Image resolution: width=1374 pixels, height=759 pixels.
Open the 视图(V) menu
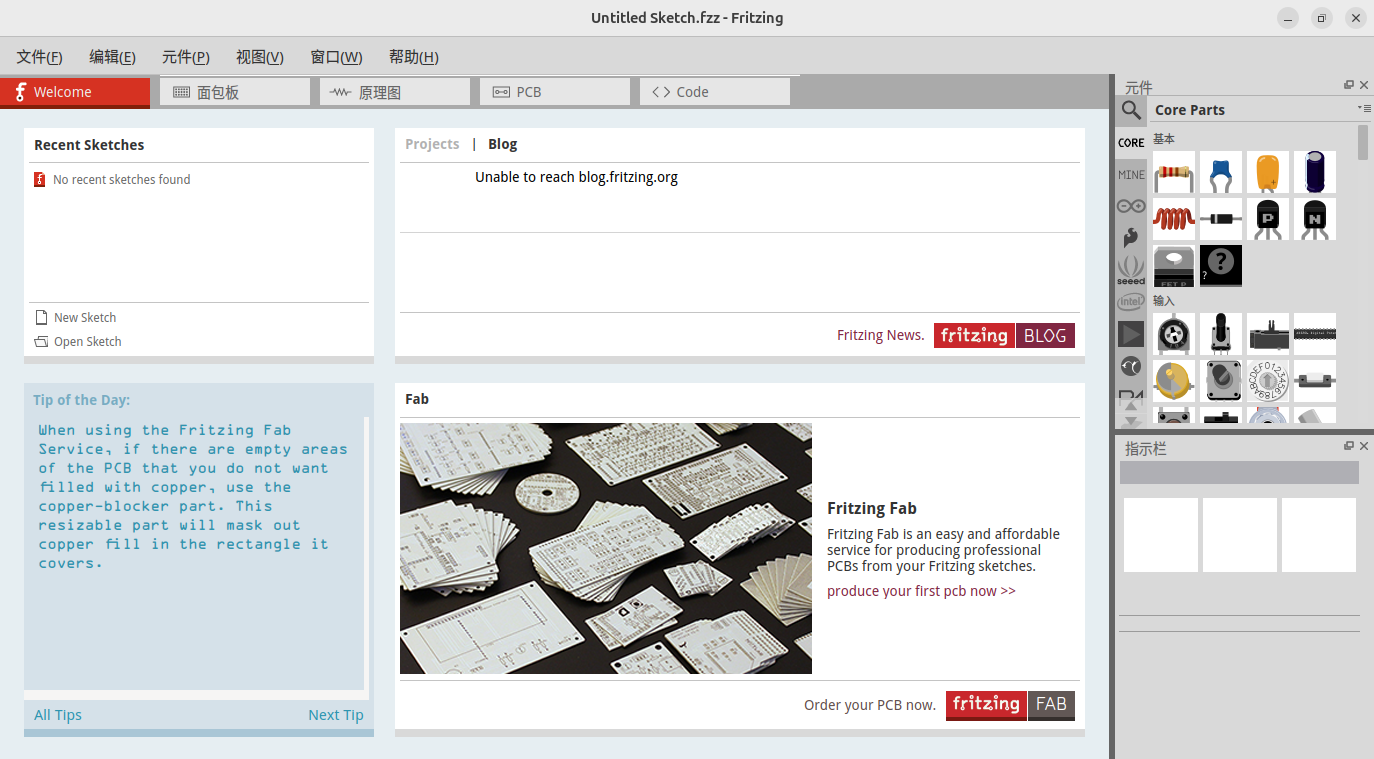[x=260, y=57]
